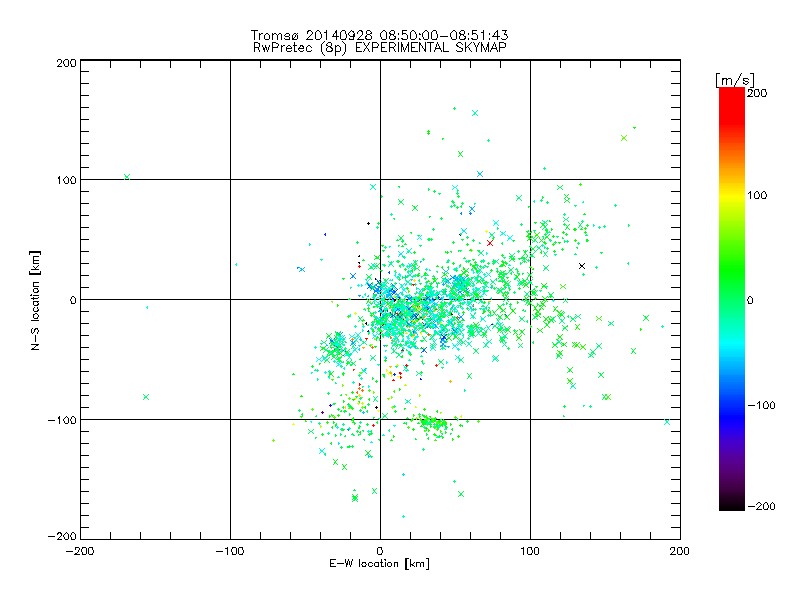Click the title line with Tromsø date and time

click(x=379, y=35)
